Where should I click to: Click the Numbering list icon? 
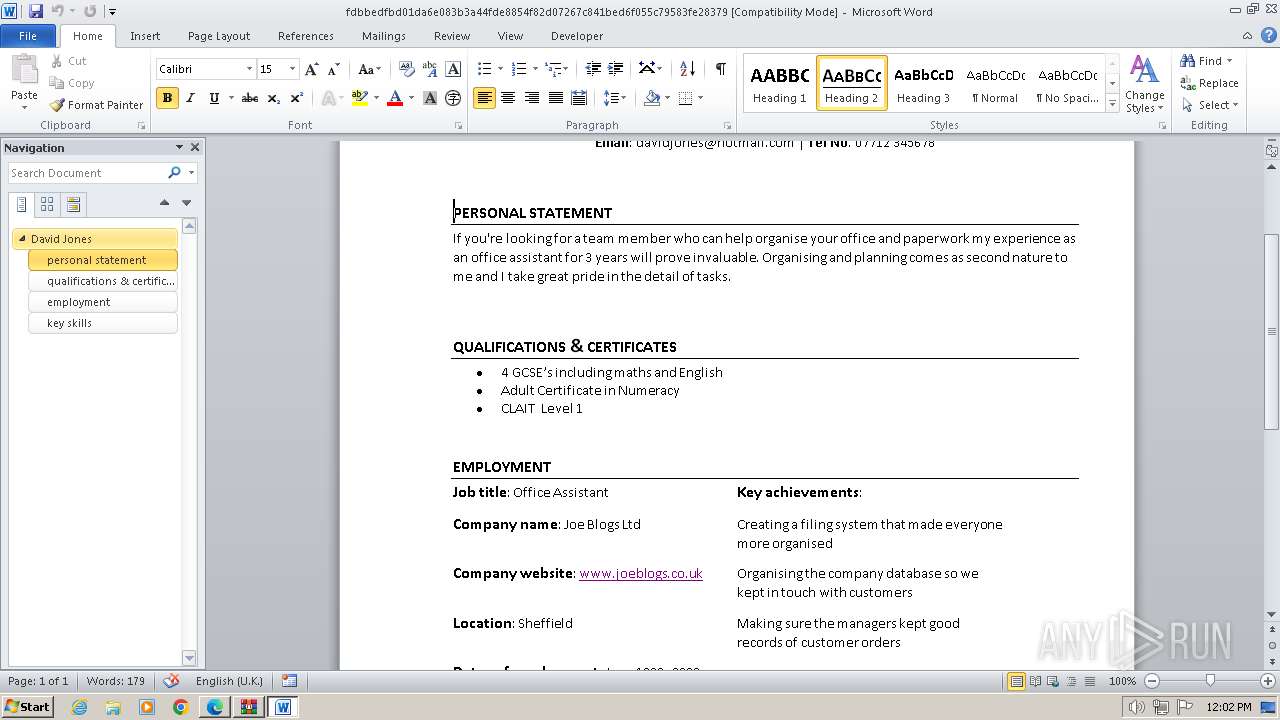point(518,69)
